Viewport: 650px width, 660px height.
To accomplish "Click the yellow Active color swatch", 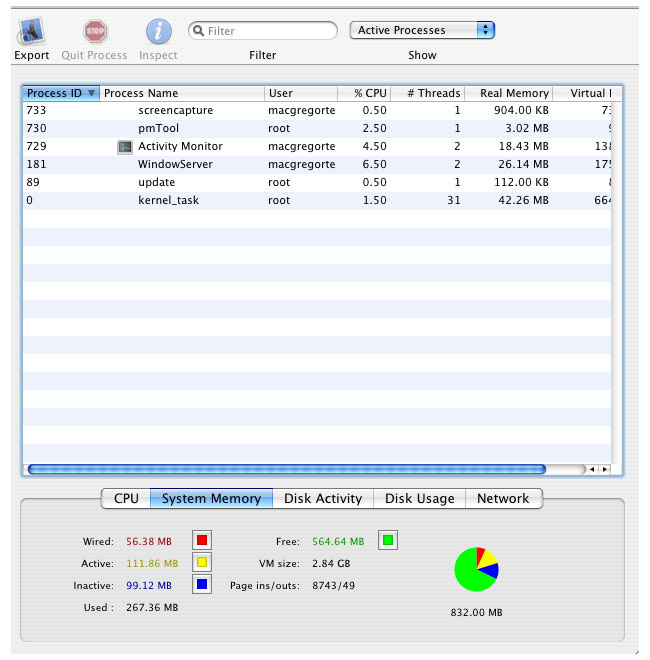I will [201, 564].
